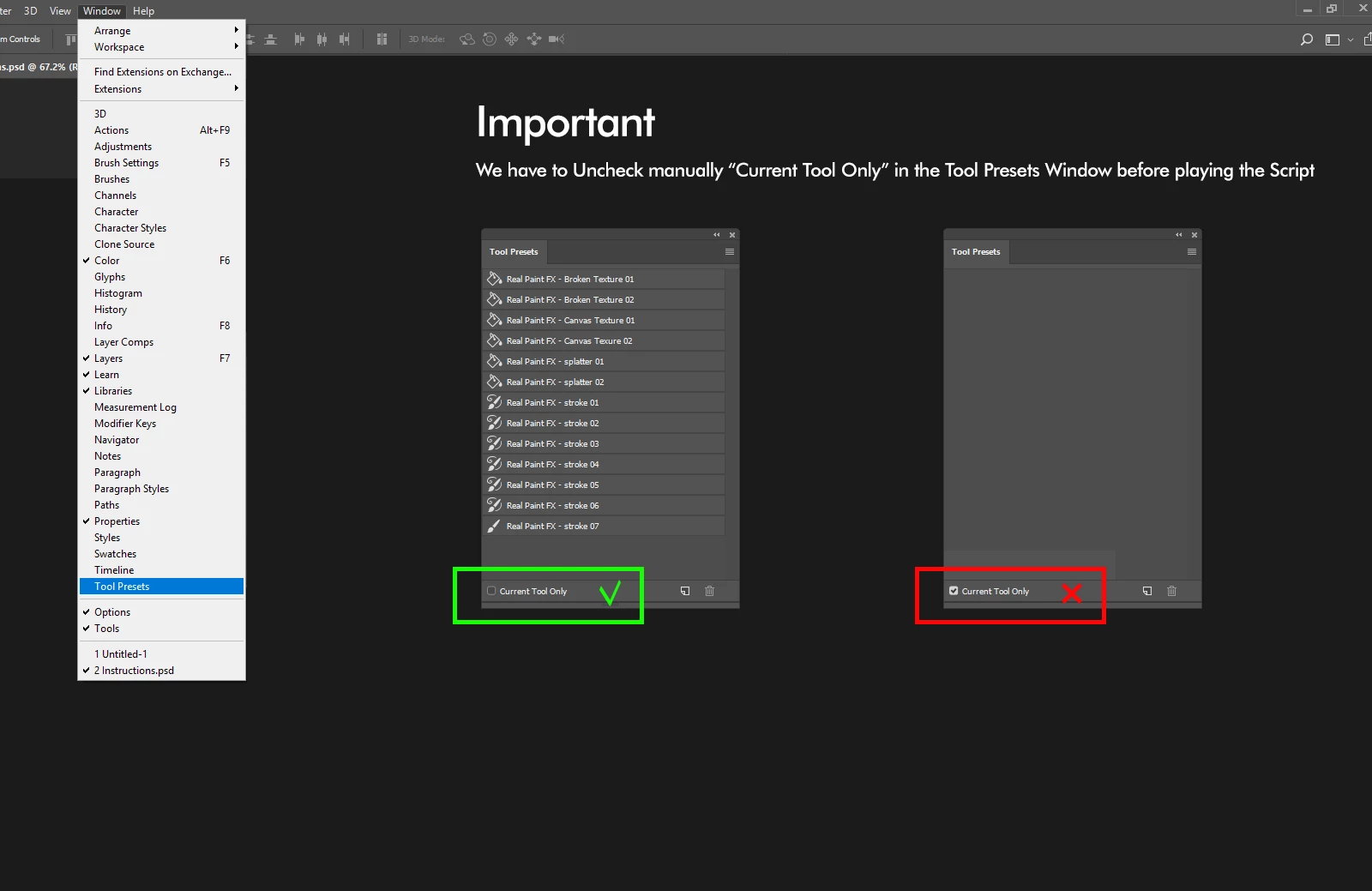
Task: Select Real Paint FX - stroke 06
Action: (605, 505)
